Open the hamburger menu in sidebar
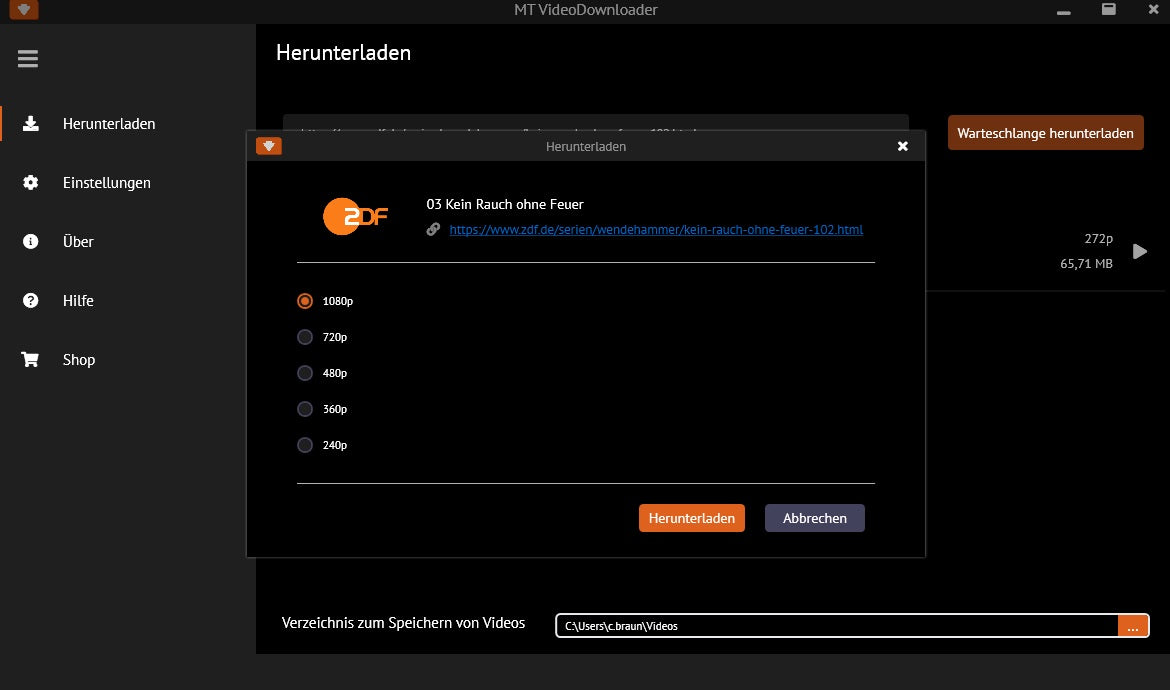This screenshot has height=690, width=1170. point(28,59)
